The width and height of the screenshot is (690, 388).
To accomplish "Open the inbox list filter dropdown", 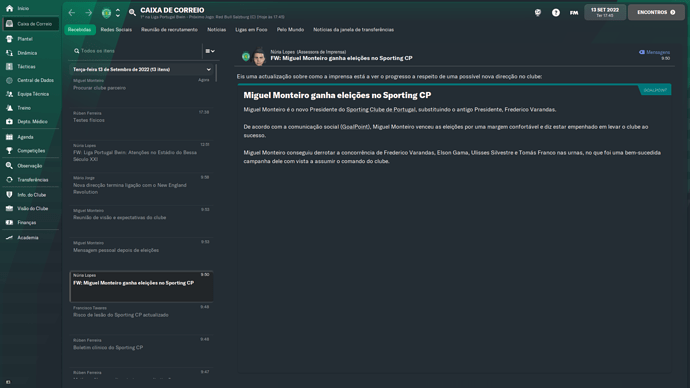I will pyautogui.click(x=210, y=51).
